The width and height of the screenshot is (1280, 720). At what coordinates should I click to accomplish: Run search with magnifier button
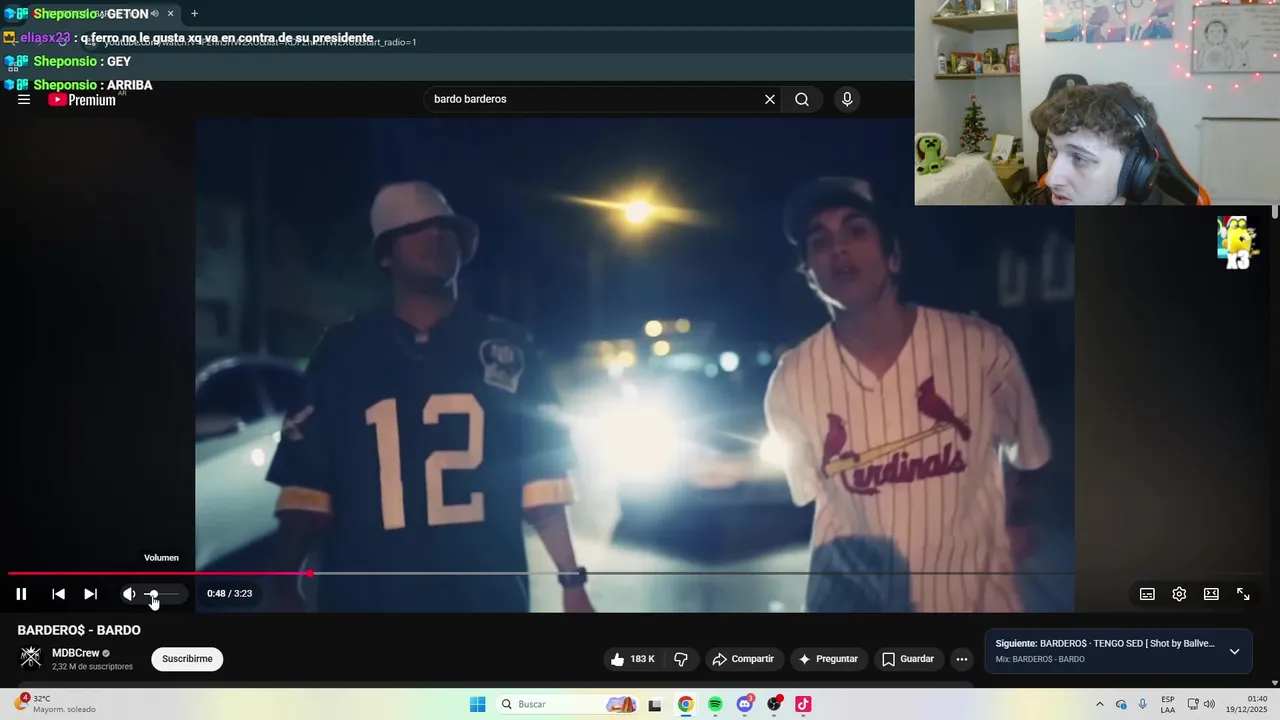tap(802, 99)
